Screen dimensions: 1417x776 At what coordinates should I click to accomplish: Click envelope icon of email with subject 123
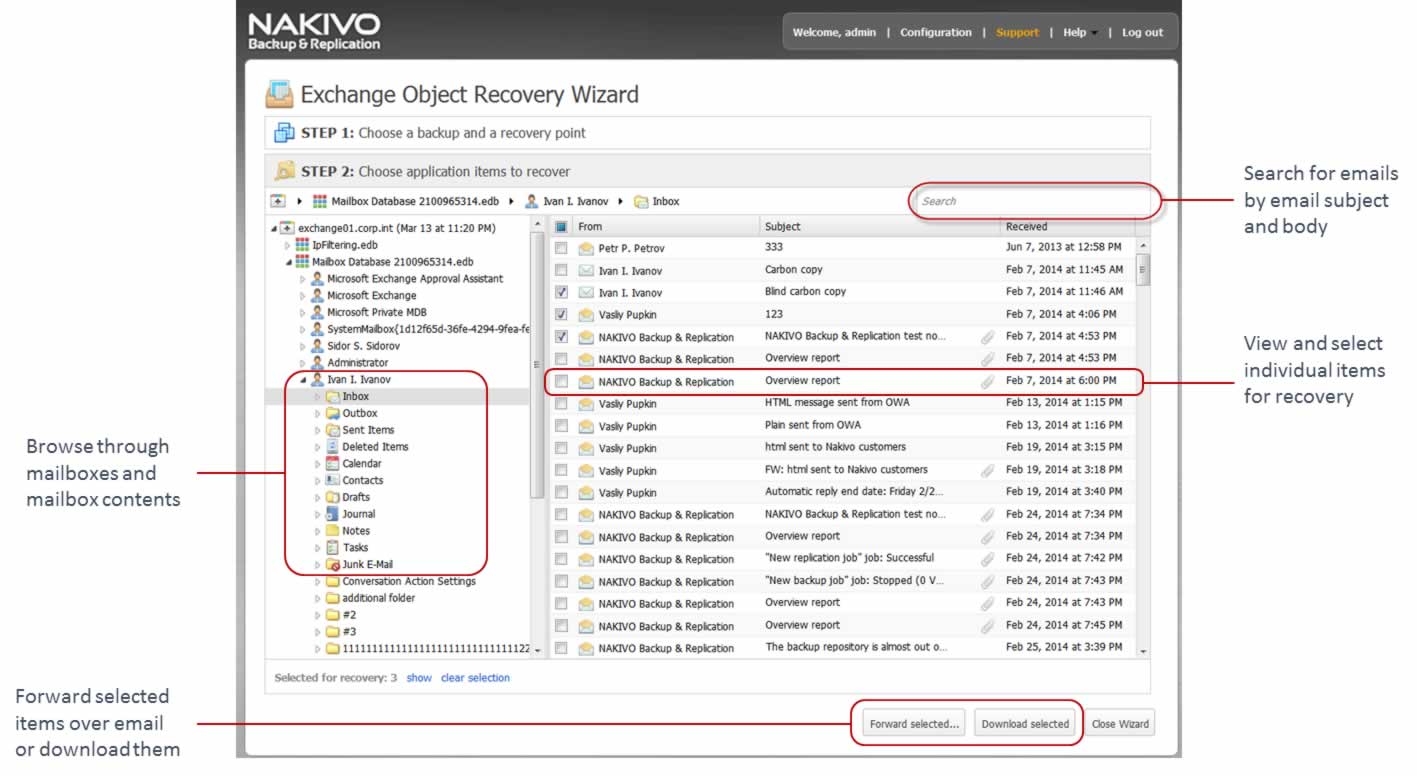[586, 315]
